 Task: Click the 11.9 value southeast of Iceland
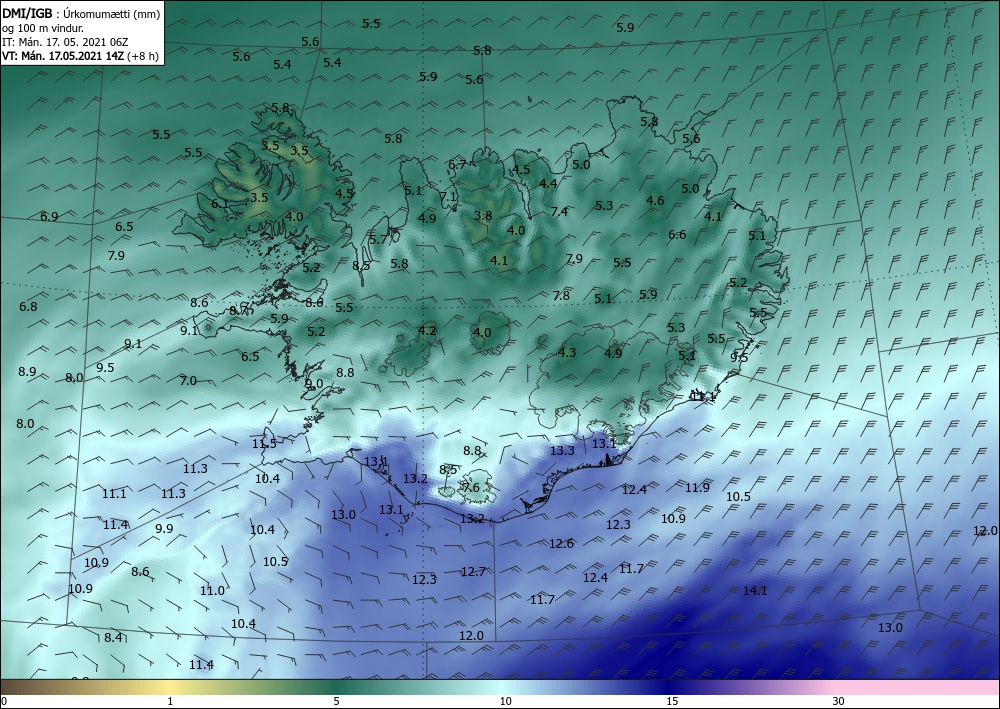(x=697, y=488)
